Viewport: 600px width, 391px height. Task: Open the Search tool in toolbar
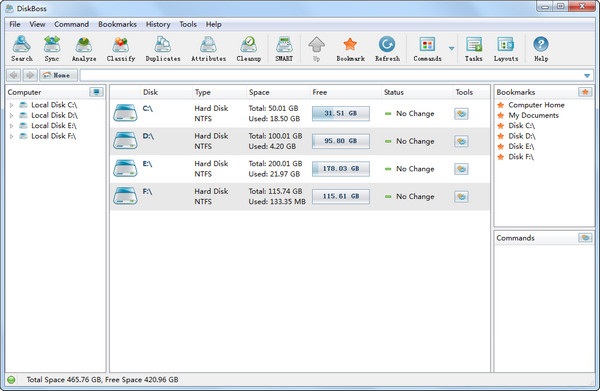[x=22, y=49]
